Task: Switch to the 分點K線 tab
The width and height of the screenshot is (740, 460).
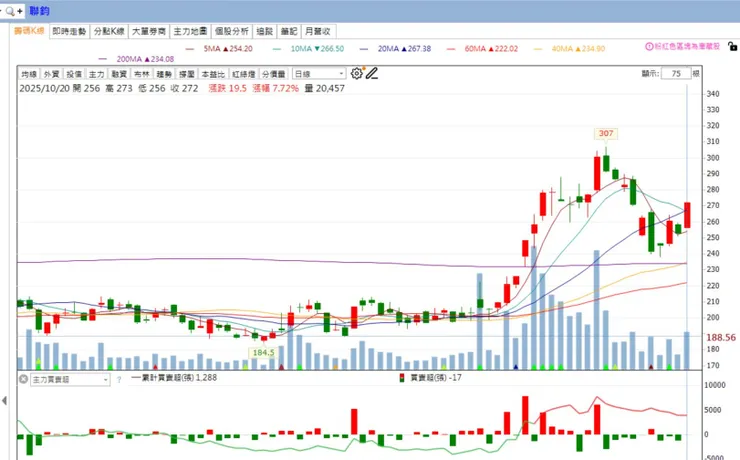Action: (x=109, y=31)
